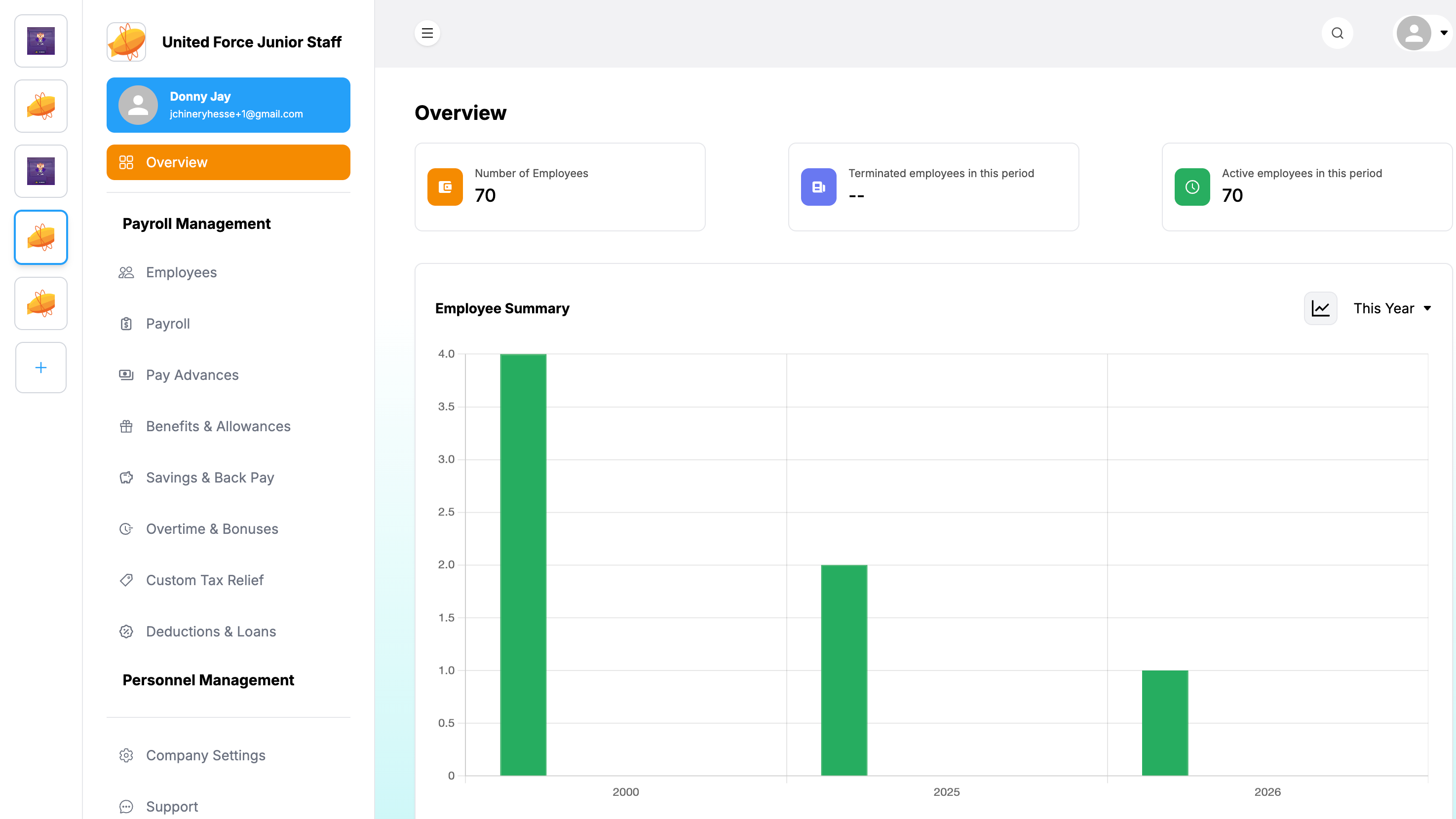
Task: Switch chart type with line chart icon
Action: pos(1320,308)
